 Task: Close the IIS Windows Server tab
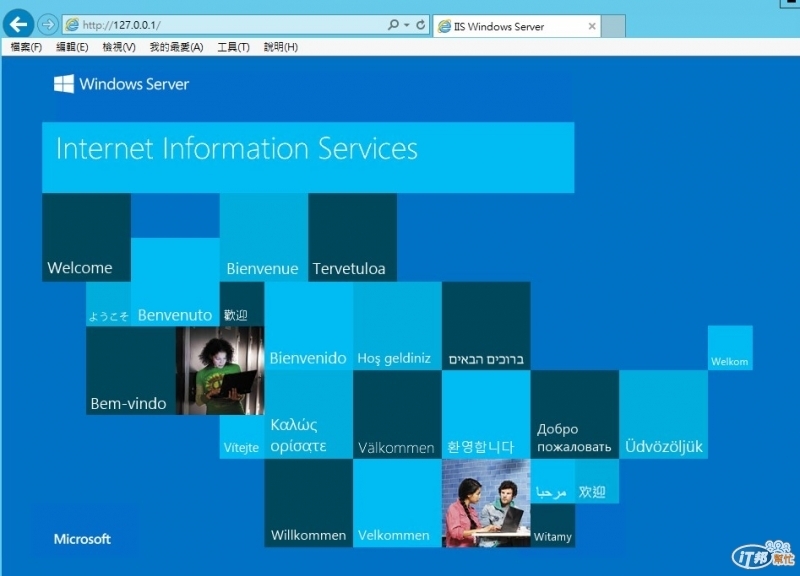(x=592, y=26)
